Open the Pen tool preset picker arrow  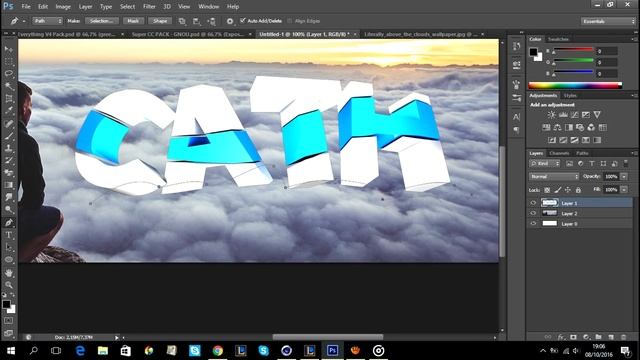pos(24,21)
